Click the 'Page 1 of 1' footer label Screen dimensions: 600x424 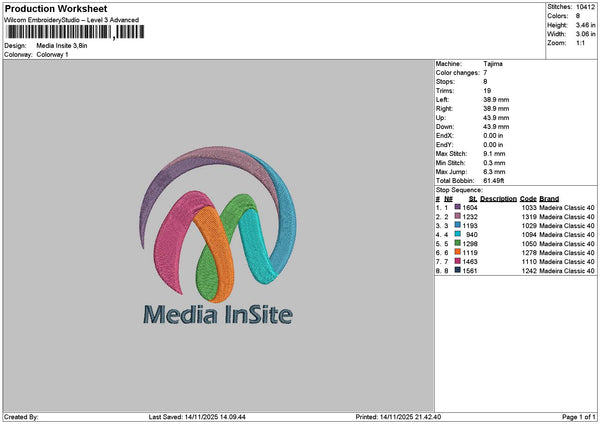pyautogui.click(x=579, y=417)
